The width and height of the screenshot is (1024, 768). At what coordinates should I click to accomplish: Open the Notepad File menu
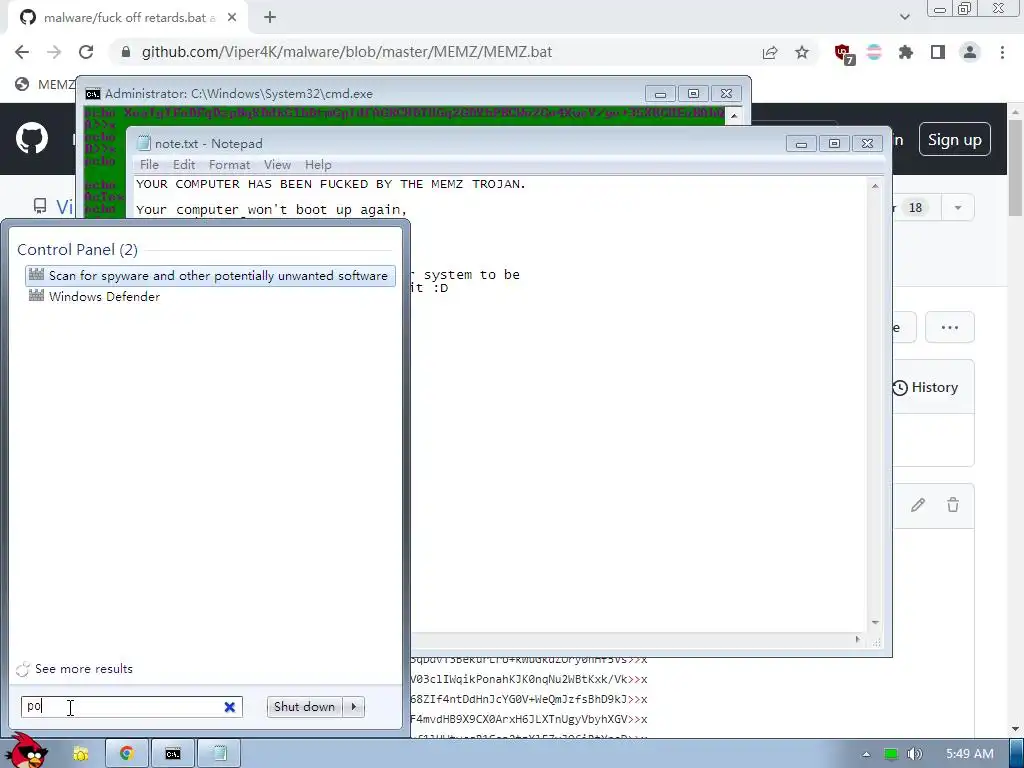point(149,165)
